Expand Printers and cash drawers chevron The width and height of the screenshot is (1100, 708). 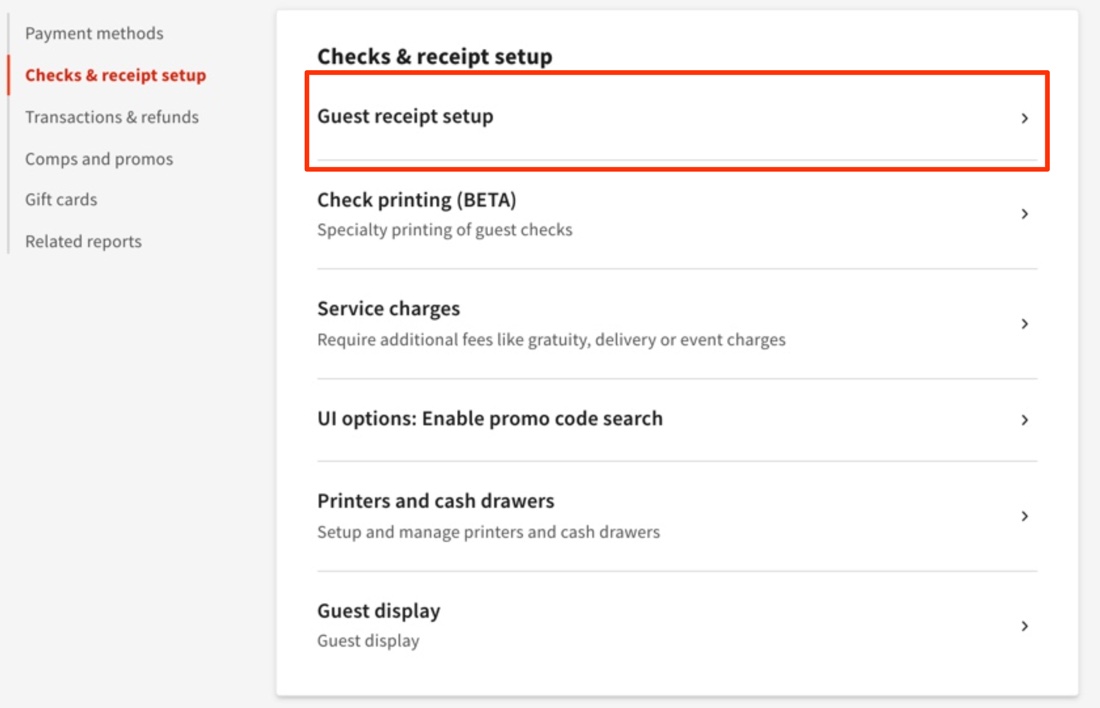click(1025, 516)
